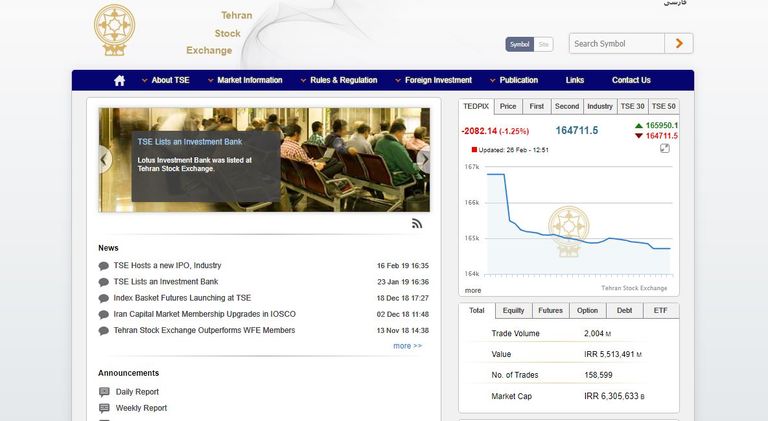
Task: Click more >> link under News
Action: (x=408, y=346)
